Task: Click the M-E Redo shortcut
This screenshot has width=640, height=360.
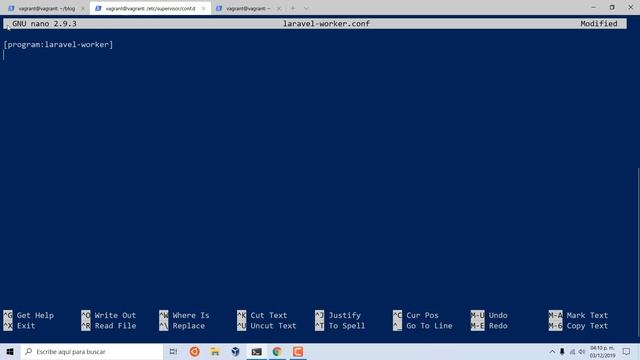Action: pos(489,326)
